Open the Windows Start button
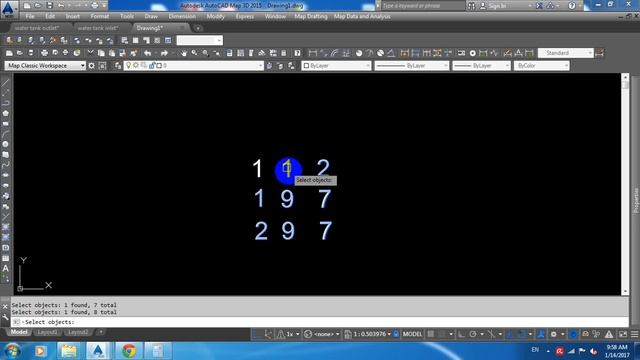640x360 pixels. click(12, 351)
